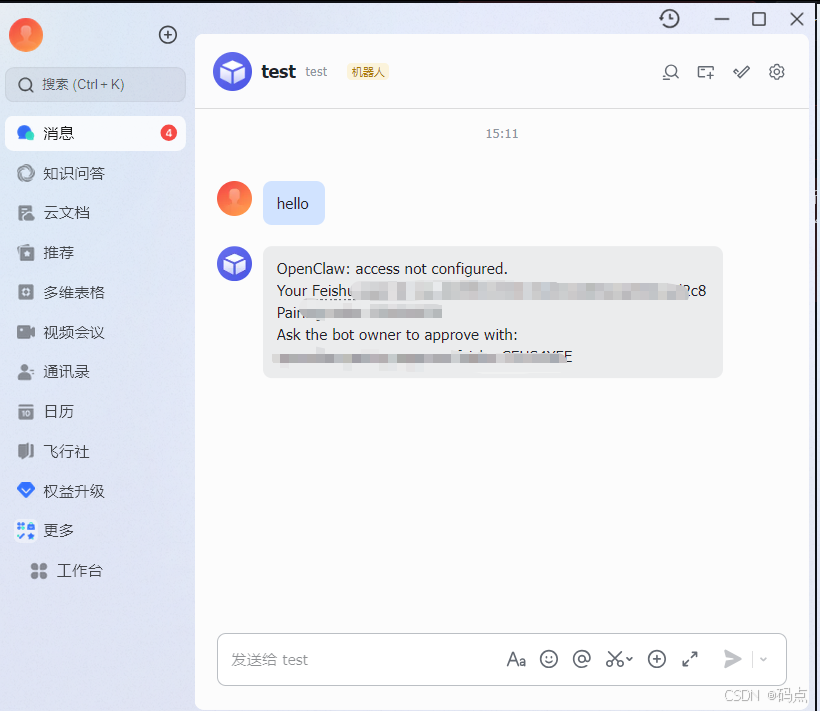The image size is (820, 711).
Task: Open 通讯录 contacts
Action: pyautogui.click(x=95, y=372)
